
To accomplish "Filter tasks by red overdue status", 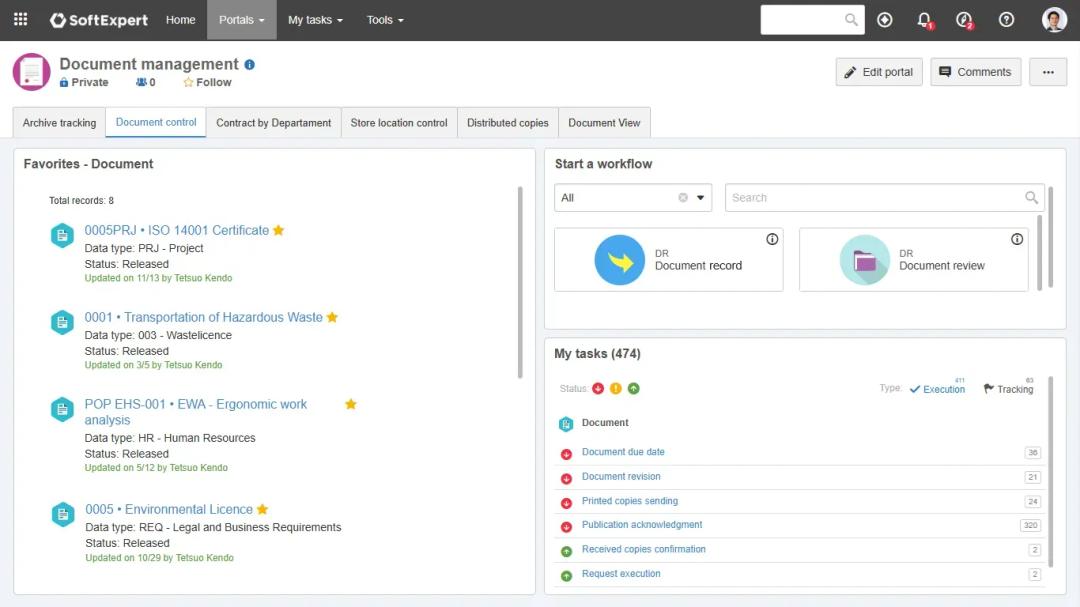I will click(598, 389).
